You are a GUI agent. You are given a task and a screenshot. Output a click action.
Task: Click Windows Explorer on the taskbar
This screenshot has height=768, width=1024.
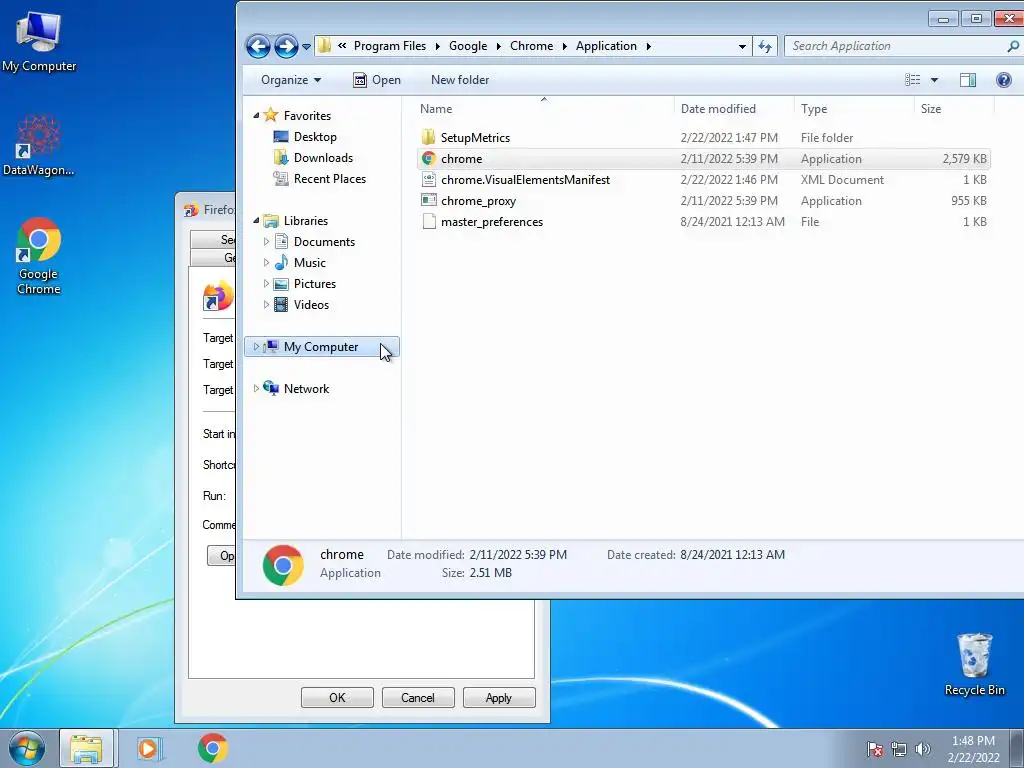[x=86, y=748]
